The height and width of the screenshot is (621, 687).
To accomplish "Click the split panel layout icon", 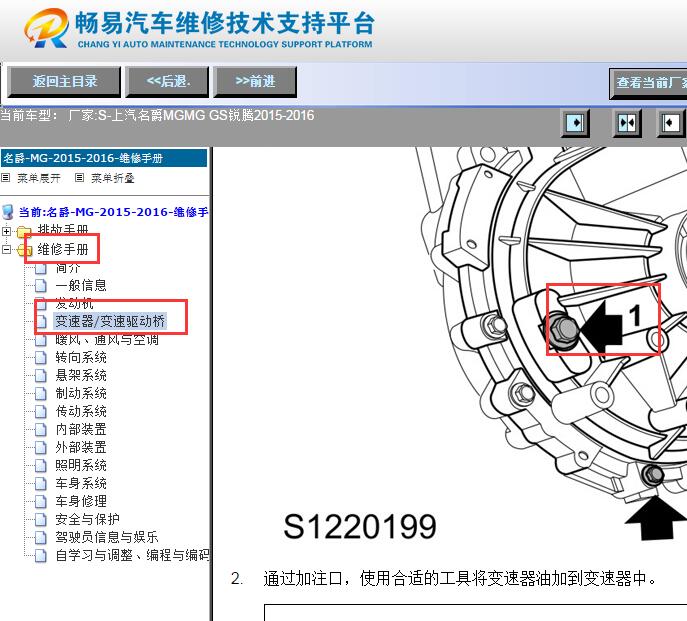I will pyautogui.click(x=627, y=123).
